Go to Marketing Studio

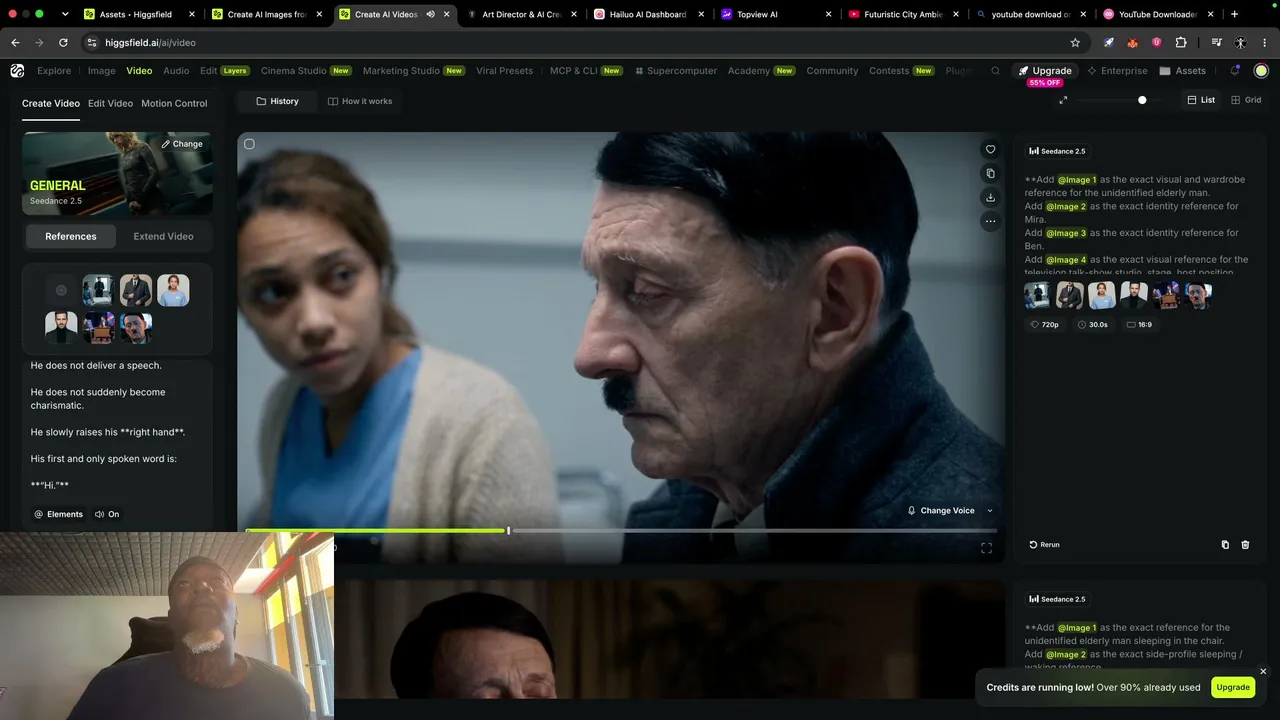point(414,71)
